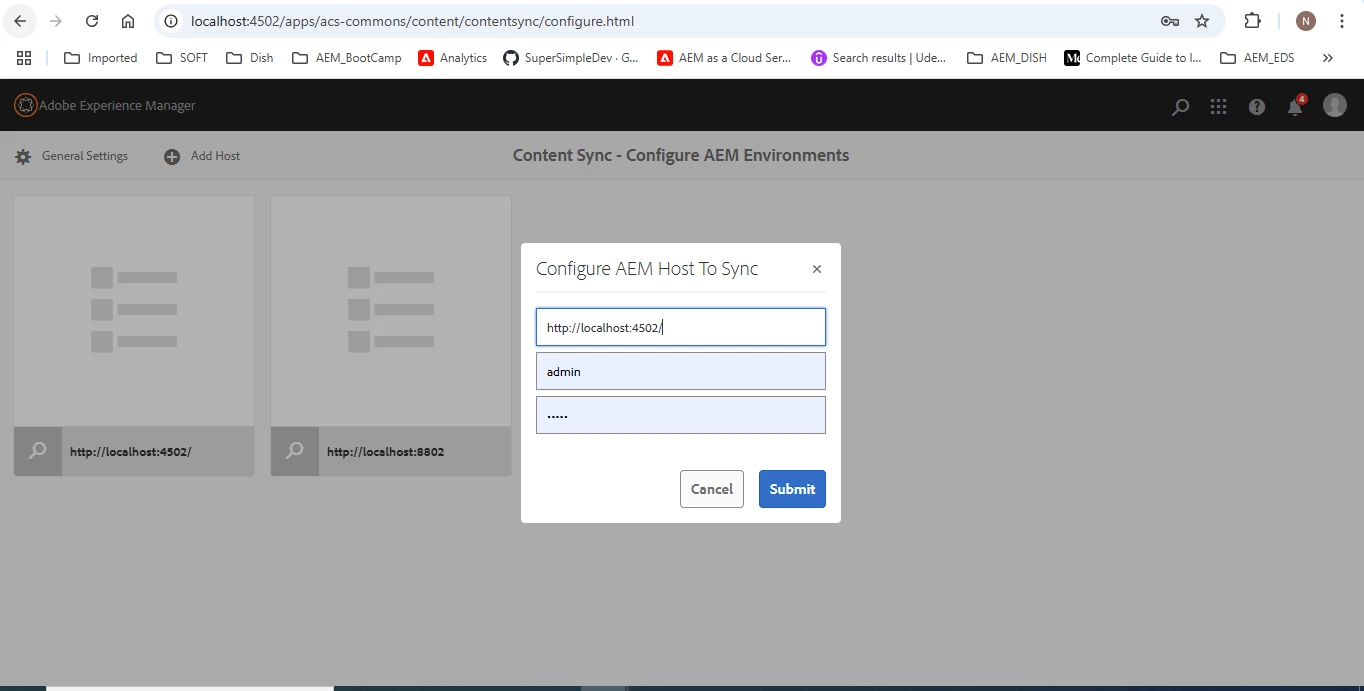Click magnifier icon on localhost:4502 card

(x=38, y=451)
